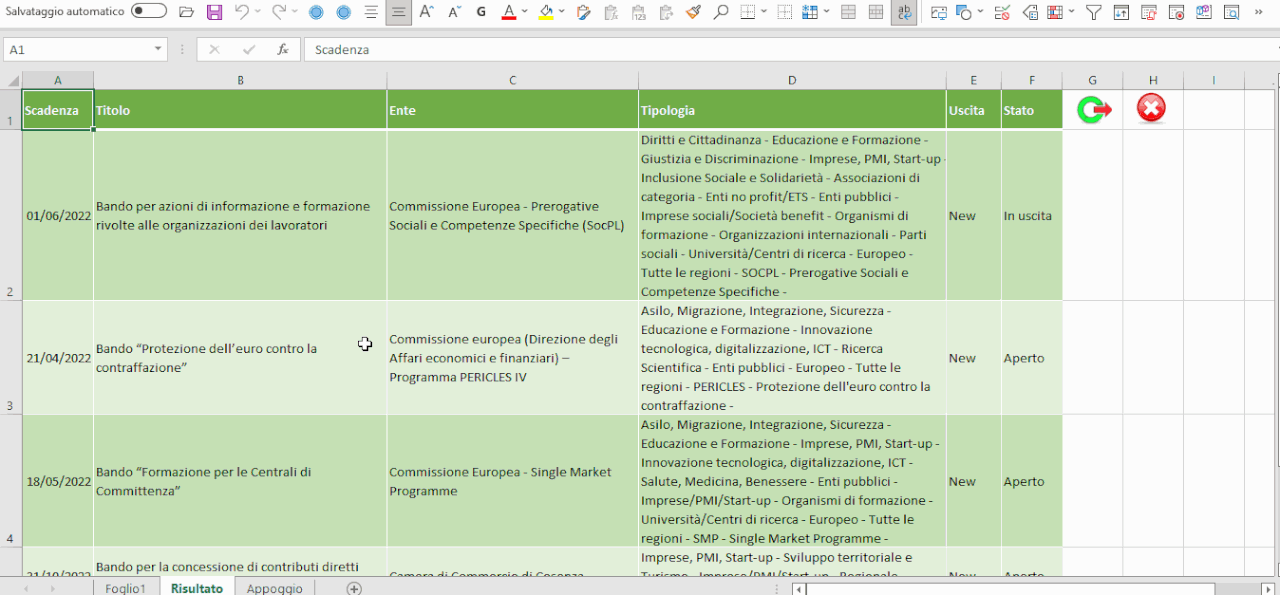Screen dimensions: 1280x595
Task: Select column B header
Action: click(240, 80)
